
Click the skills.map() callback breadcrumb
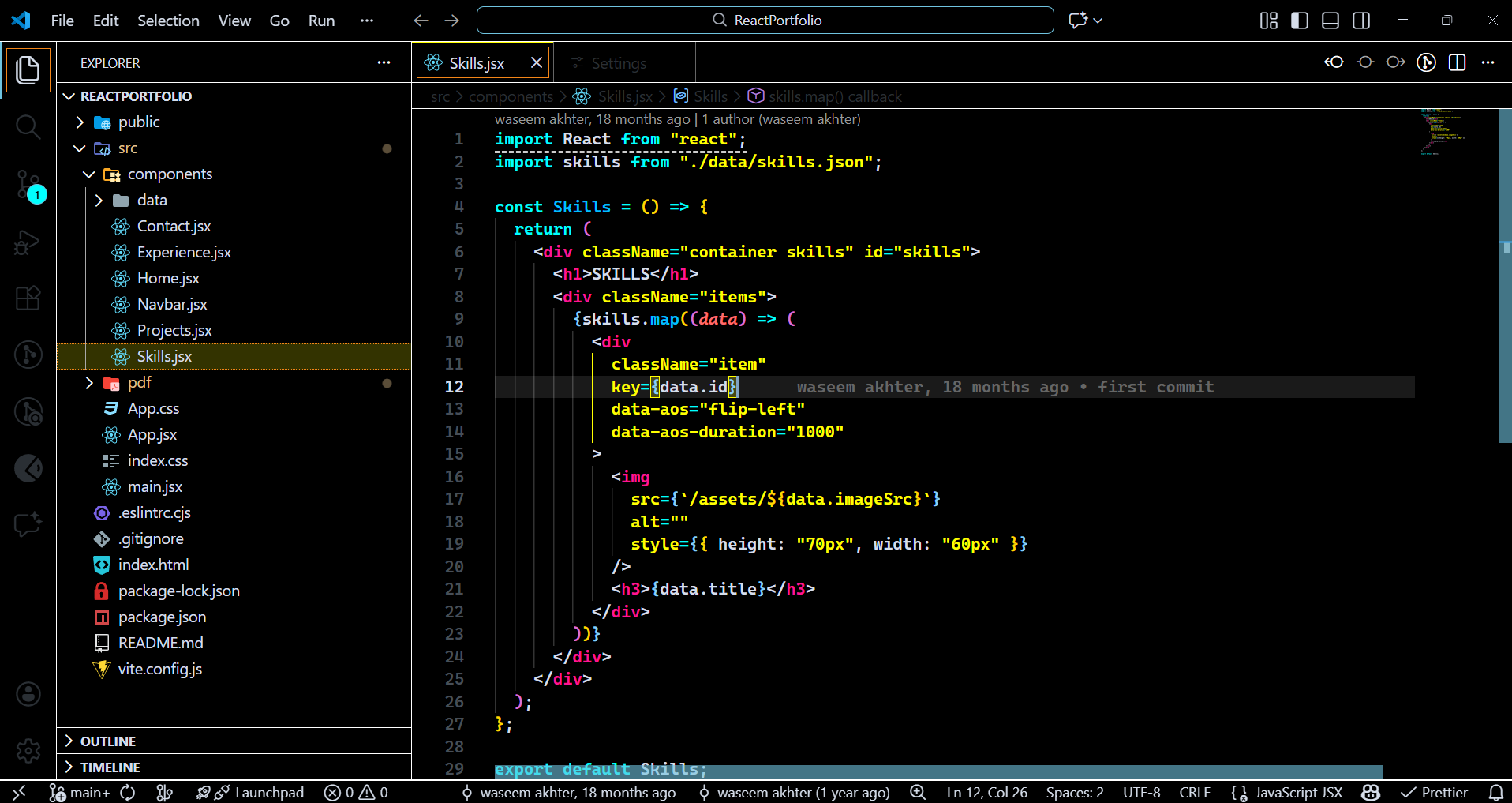(x=825, y=96)
